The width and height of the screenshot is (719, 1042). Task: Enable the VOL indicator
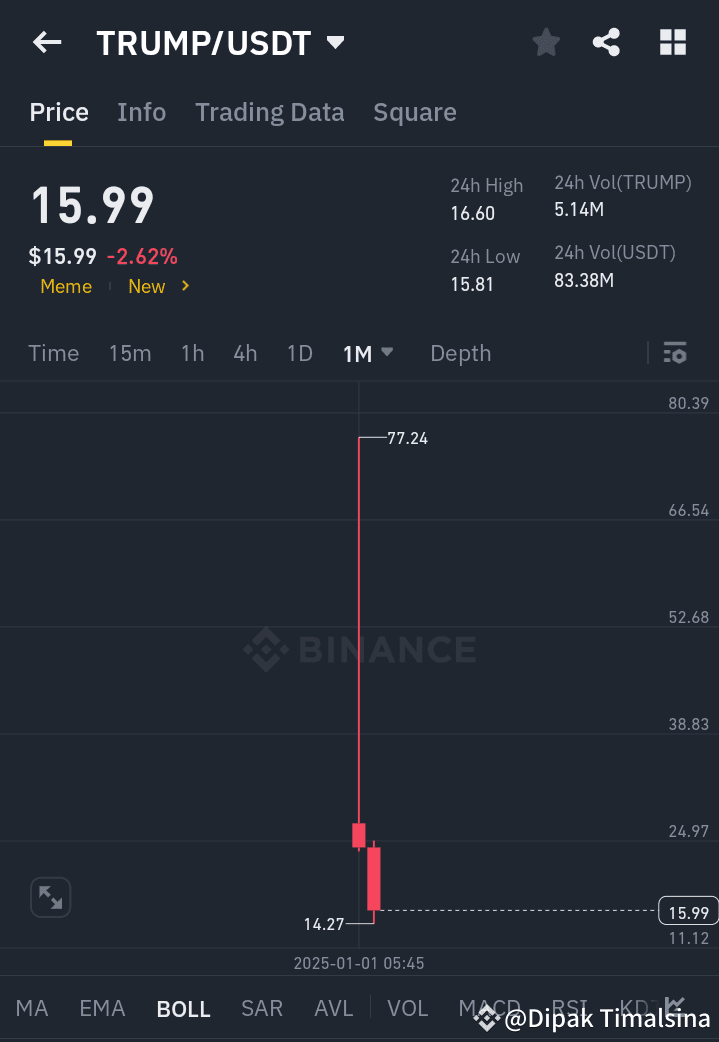407,1009
